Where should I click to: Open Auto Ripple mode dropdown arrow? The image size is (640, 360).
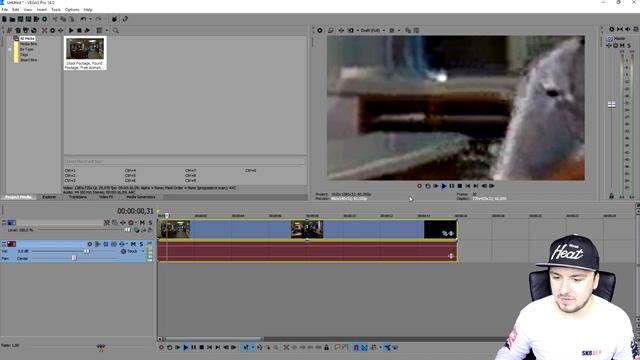380,347
